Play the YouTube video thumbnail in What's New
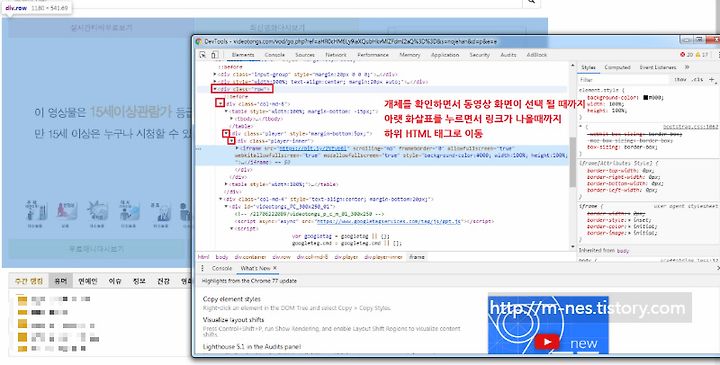Viewport: 720px width, 365px height. click(x=546, y=342)
